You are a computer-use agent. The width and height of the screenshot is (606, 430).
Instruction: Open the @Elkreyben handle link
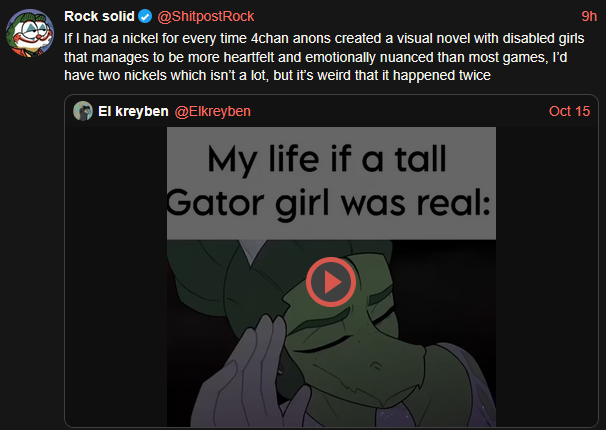click(x=217, y=110)
